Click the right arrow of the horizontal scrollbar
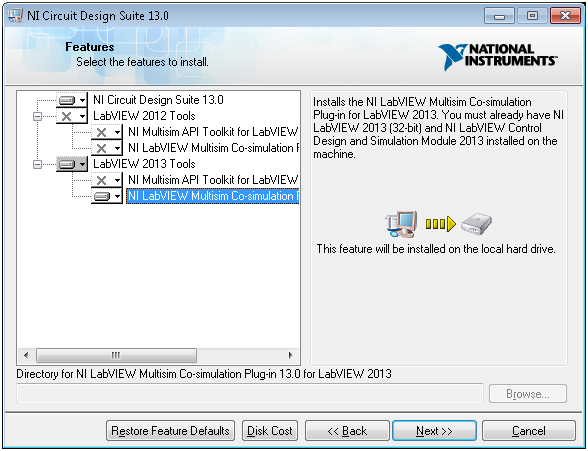 [x=290, y=355]
